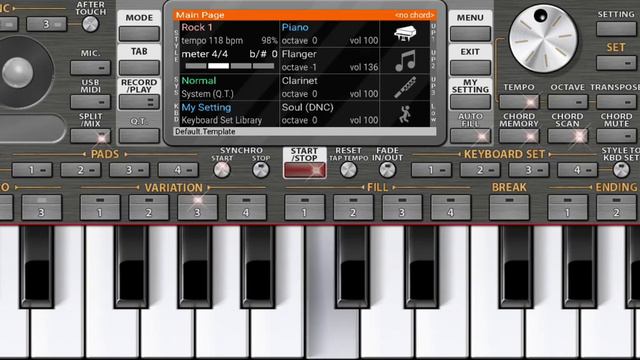Toggle the Synchro Start knob
Viewport: 640px width, 360px height.
click(222, 170)
